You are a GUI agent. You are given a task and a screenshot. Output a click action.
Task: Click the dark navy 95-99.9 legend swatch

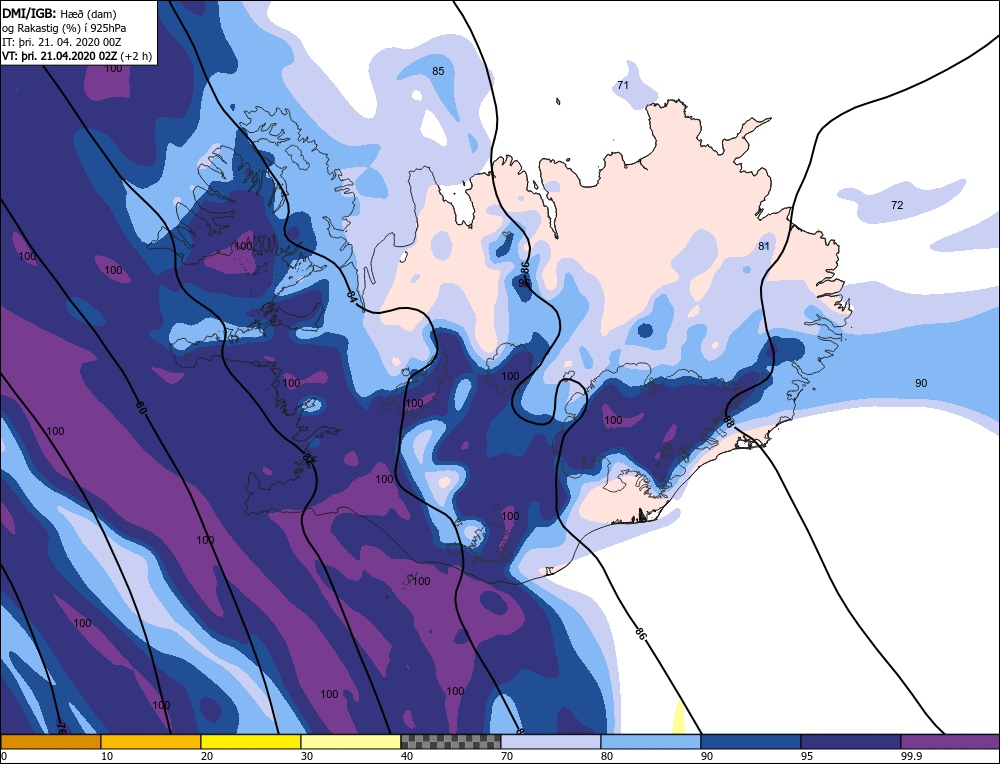851,742
